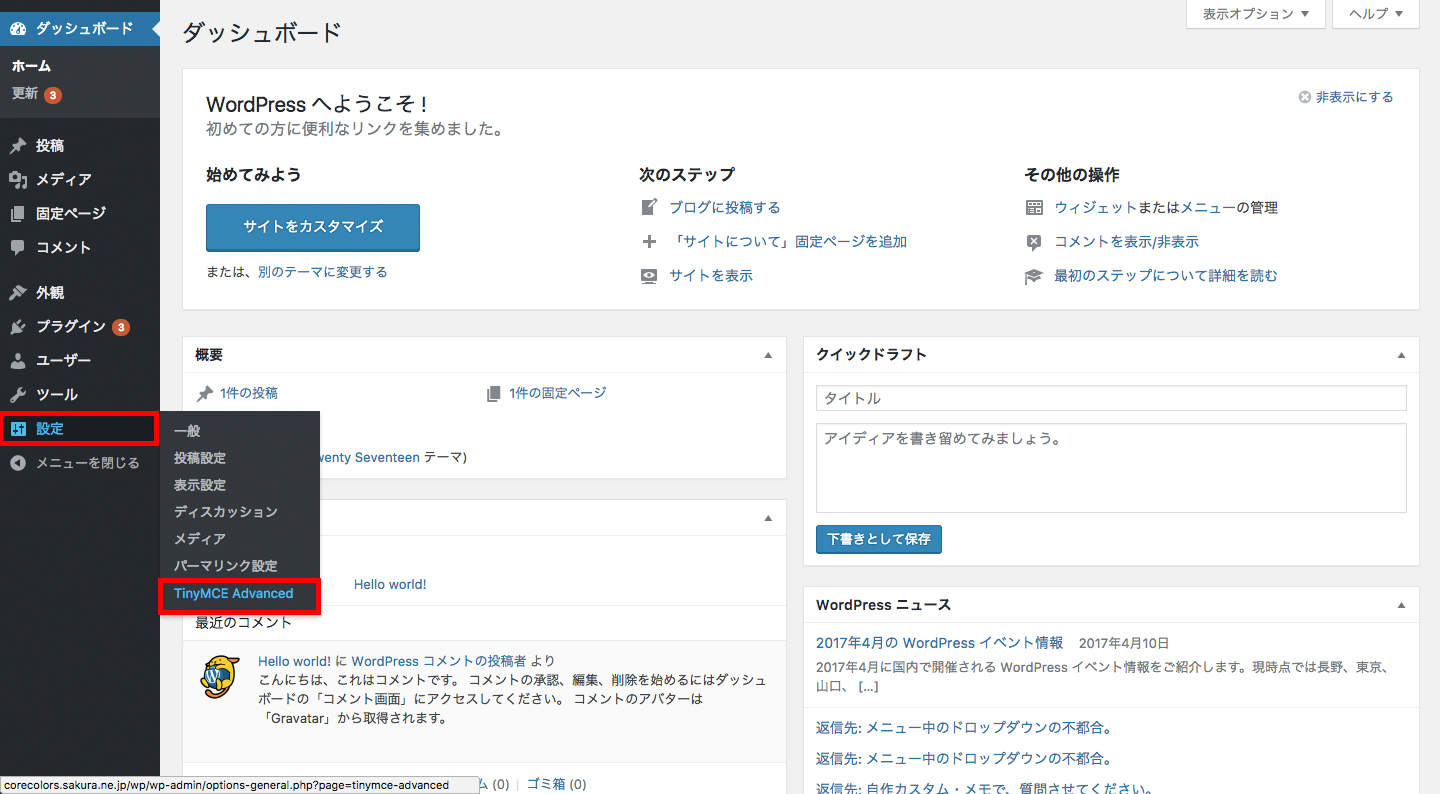1440x794 pixels.
Task: Select 一般 from the settings flyout
Action: 187,431
